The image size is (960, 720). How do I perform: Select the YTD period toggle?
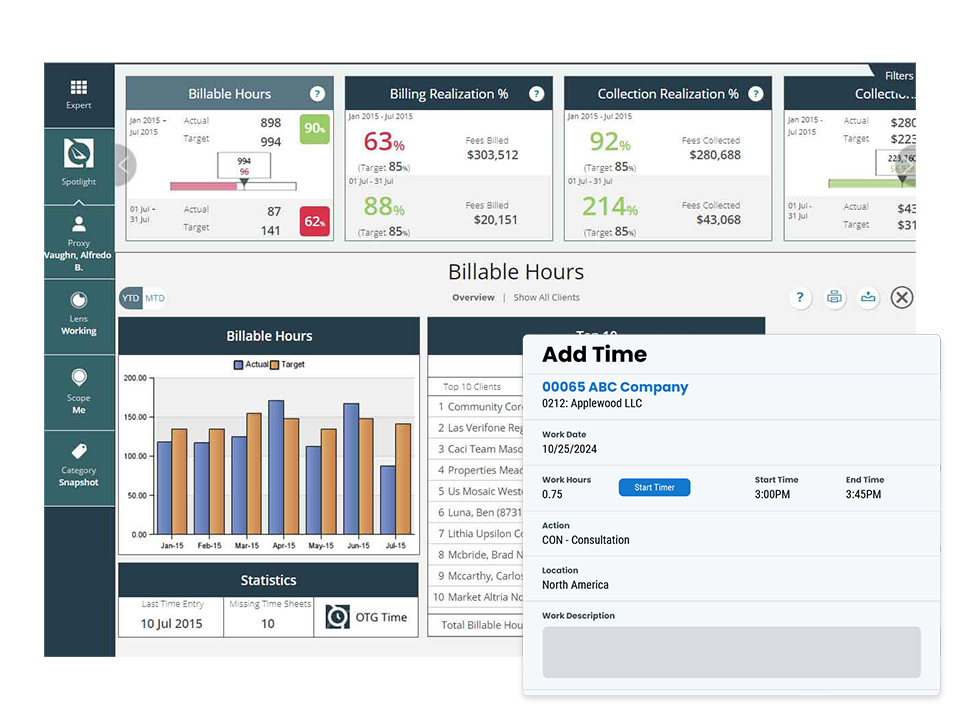[x=131, y=298]
